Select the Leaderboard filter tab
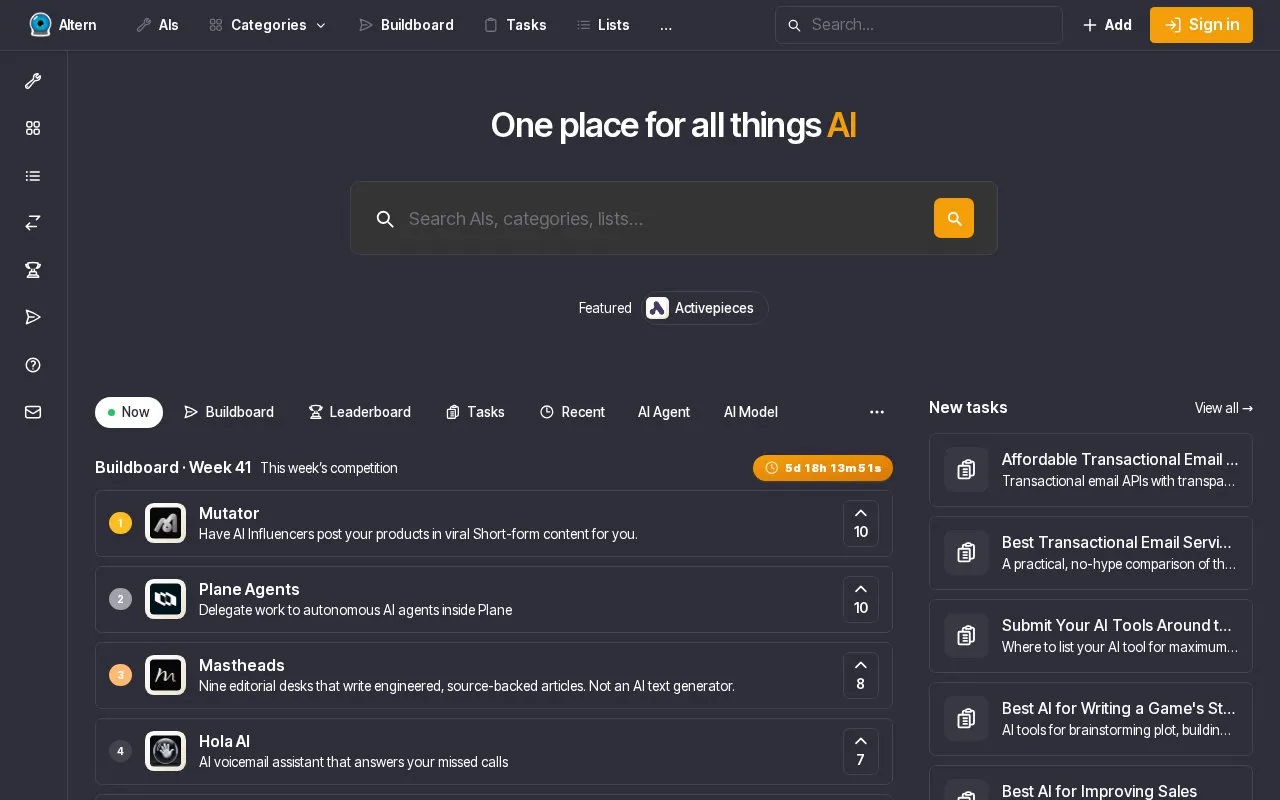The image size is (1280, 800). tap(360, 412)
